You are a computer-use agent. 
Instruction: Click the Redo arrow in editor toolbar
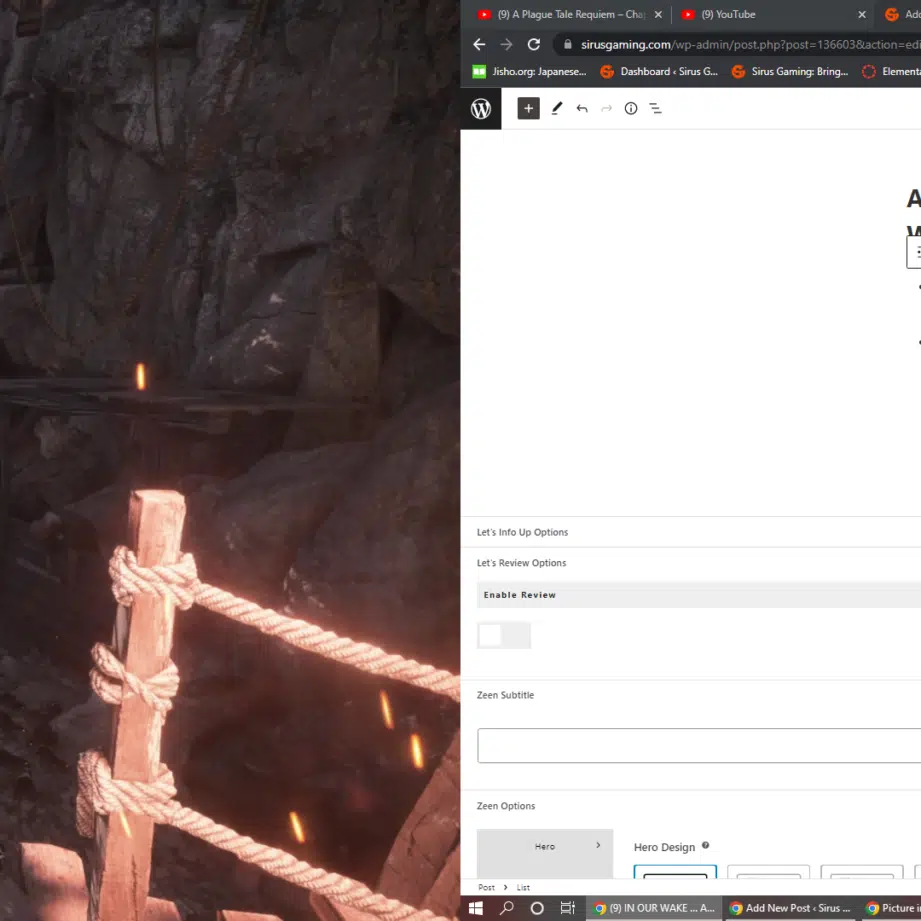[x=606, y=108]
